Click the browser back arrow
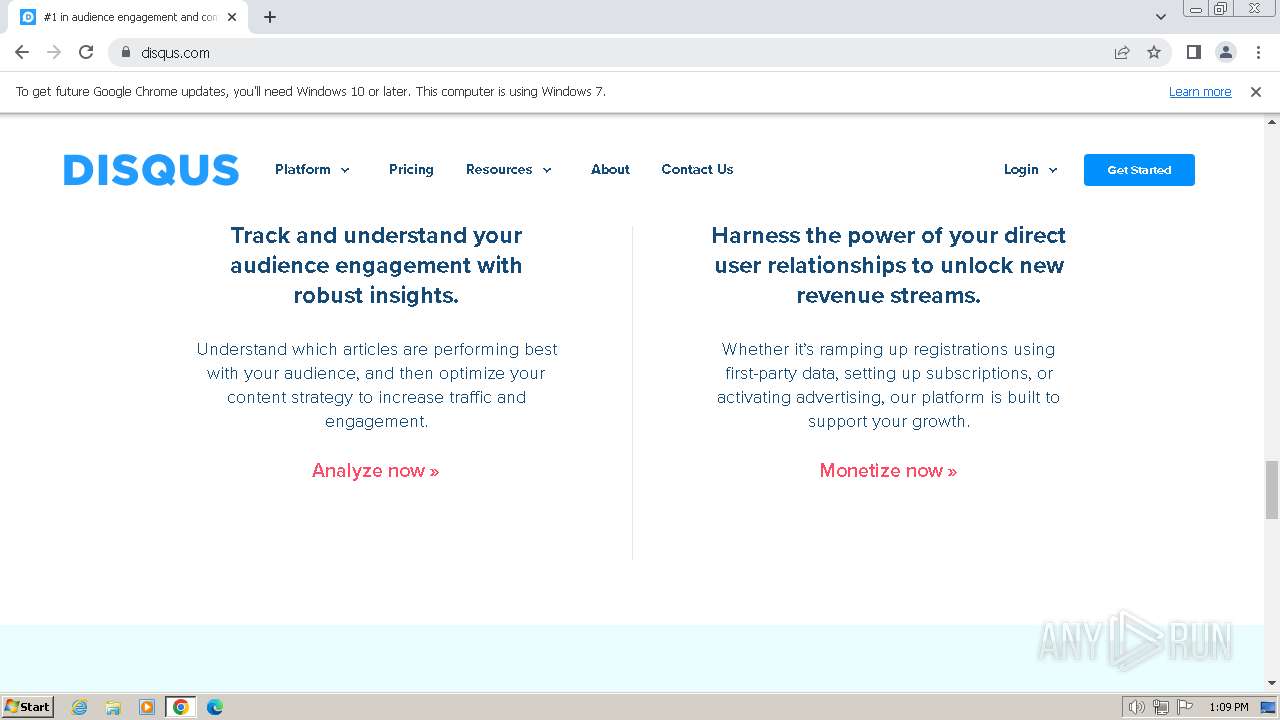The width and height of the screenshot is (1280, 720). pos(22,52)
